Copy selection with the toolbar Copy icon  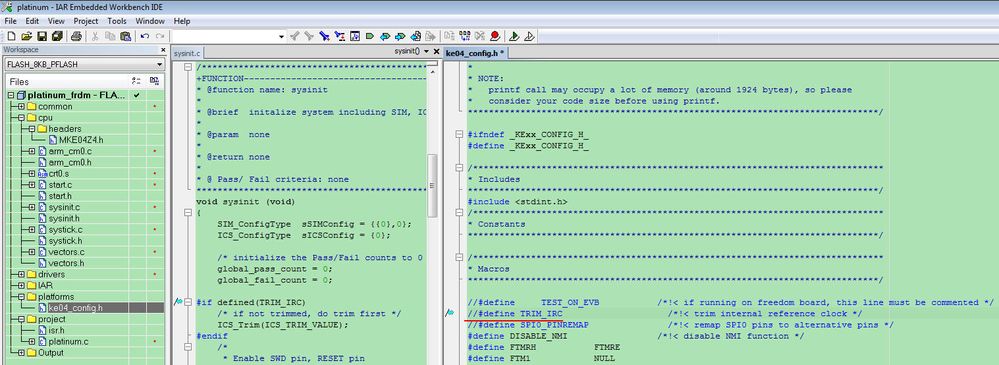point(110,36)
